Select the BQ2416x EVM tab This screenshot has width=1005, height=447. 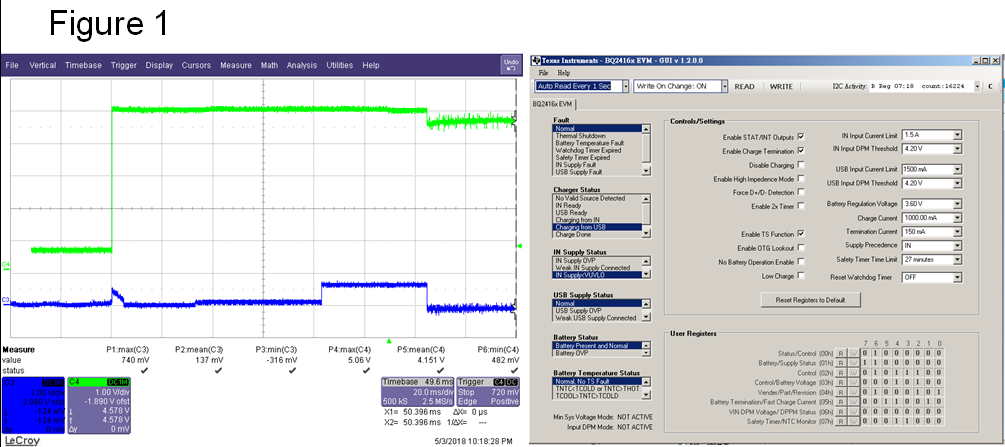click(554, 104)
